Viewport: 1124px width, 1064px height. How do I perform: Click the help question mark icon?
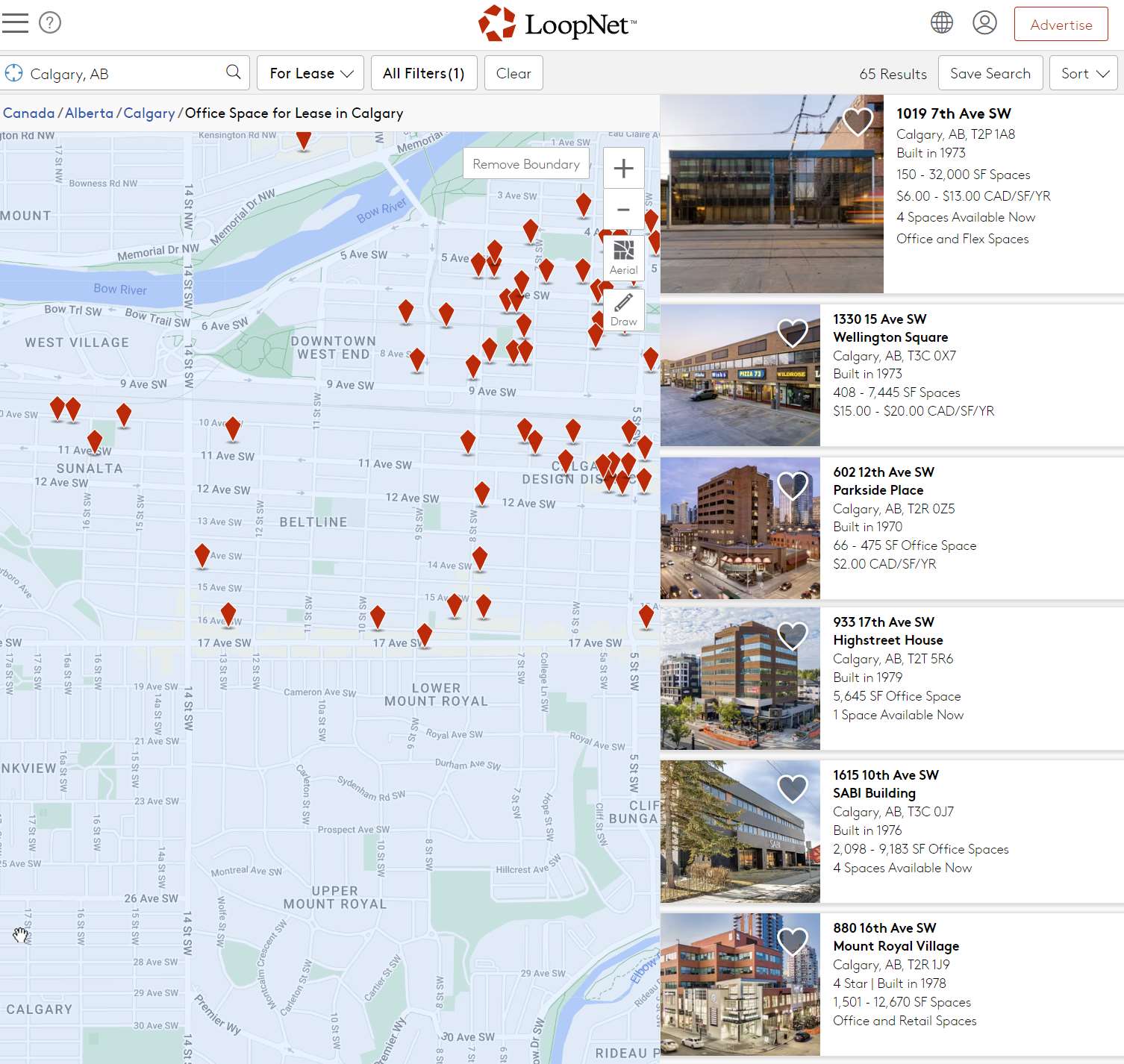click(x=50, y=23)
